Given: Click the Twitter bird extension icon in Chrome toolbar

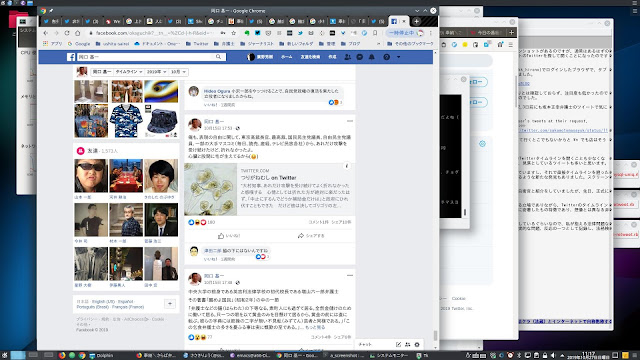Looking at the screenshot, I should [x=300, y=33].
